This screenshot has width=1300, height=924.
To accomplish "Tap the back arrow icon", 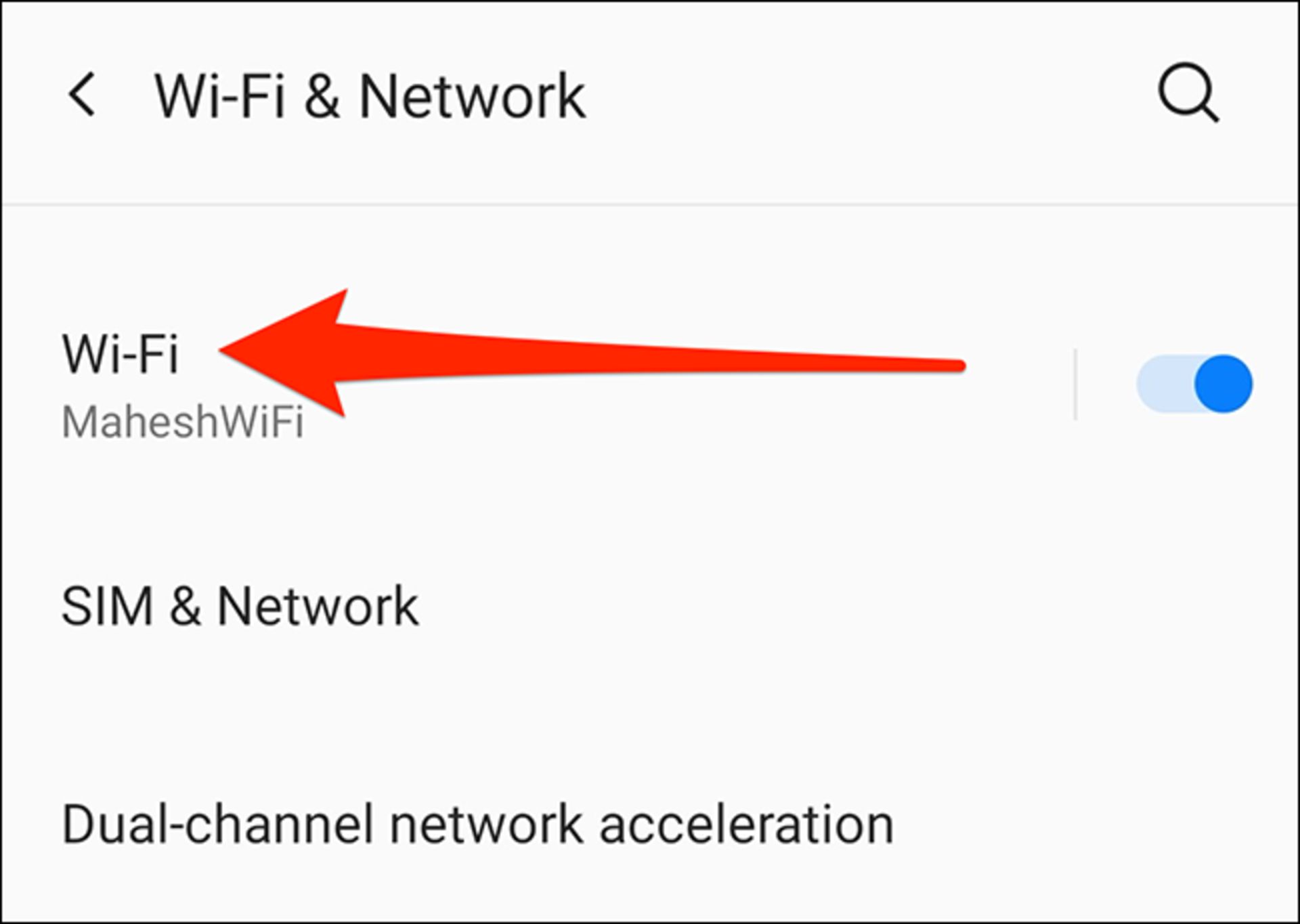I will point(82,94).
